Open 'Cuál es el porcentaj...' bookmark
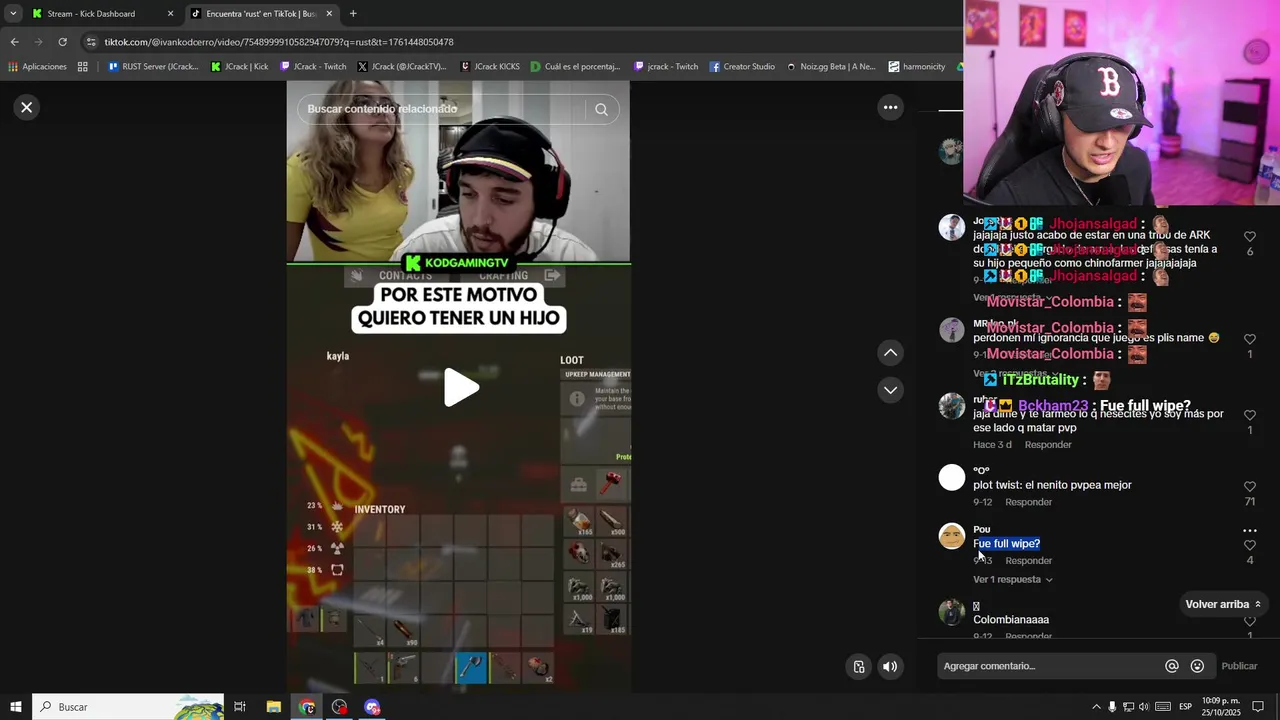The width and height of the screenshot is (1280, 720). click(x=575, y=67)
